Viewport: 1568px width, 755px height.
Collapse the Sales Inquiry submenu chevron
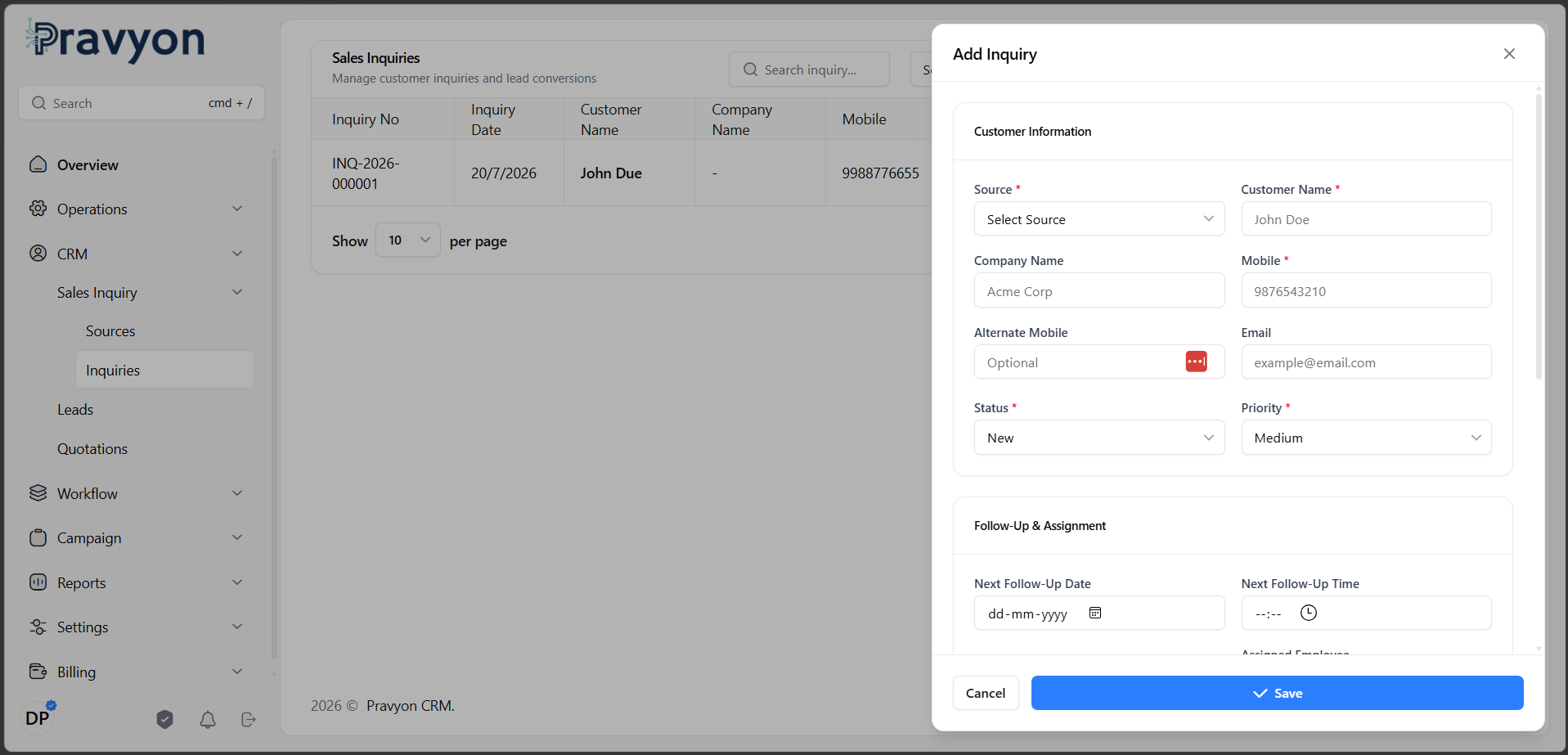click(237, 292)
